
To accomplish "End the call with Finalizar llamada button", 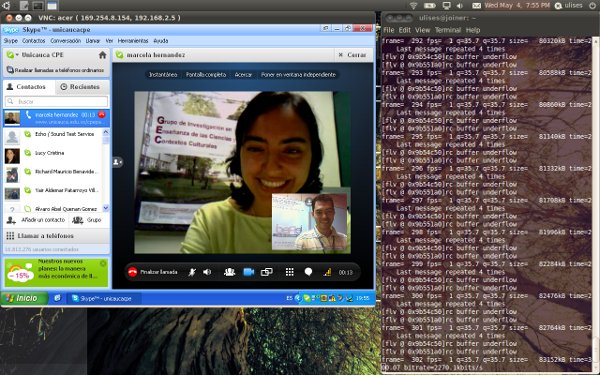I will click(x=153, y=272).
